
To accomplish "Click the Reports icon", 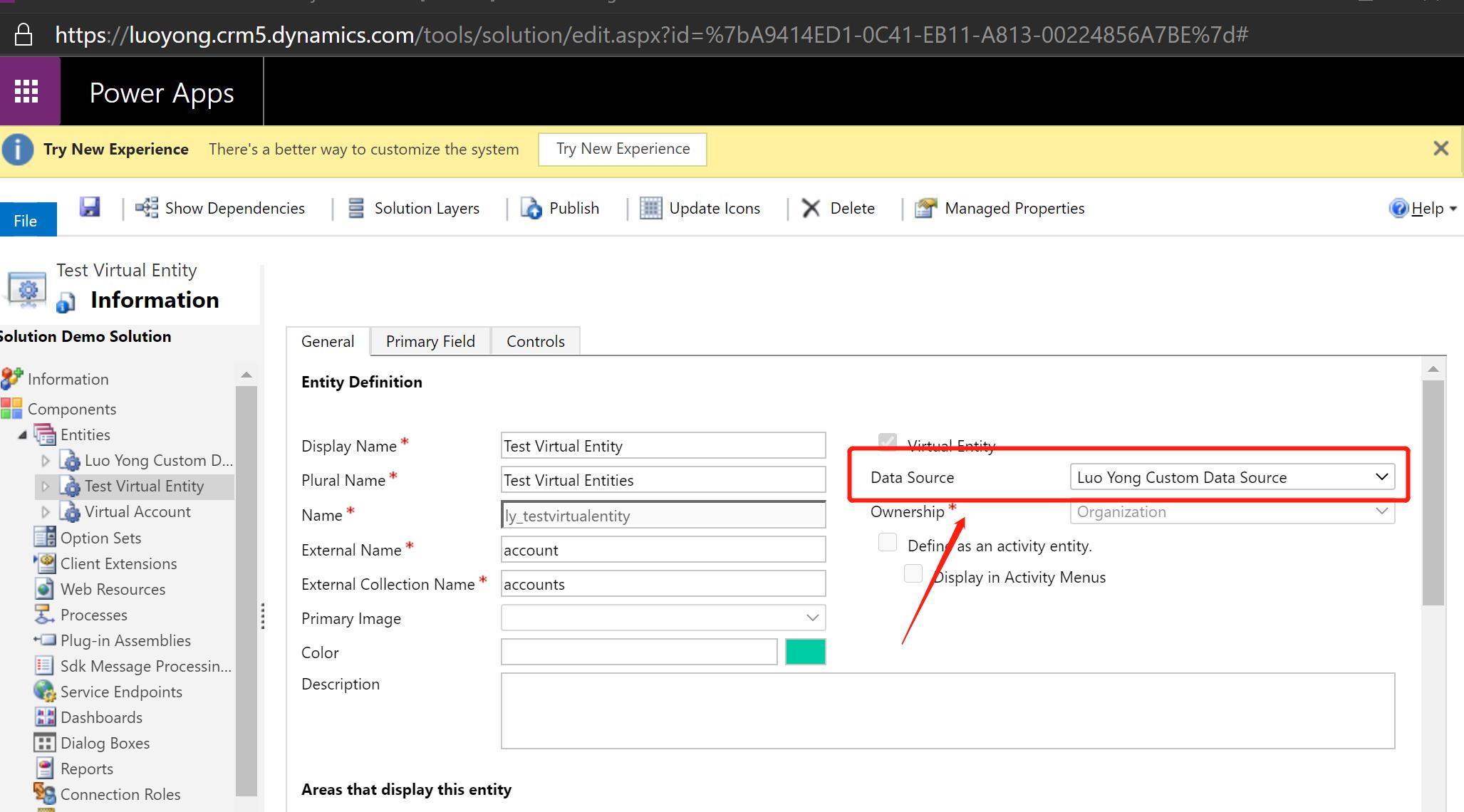I will 45,768.
